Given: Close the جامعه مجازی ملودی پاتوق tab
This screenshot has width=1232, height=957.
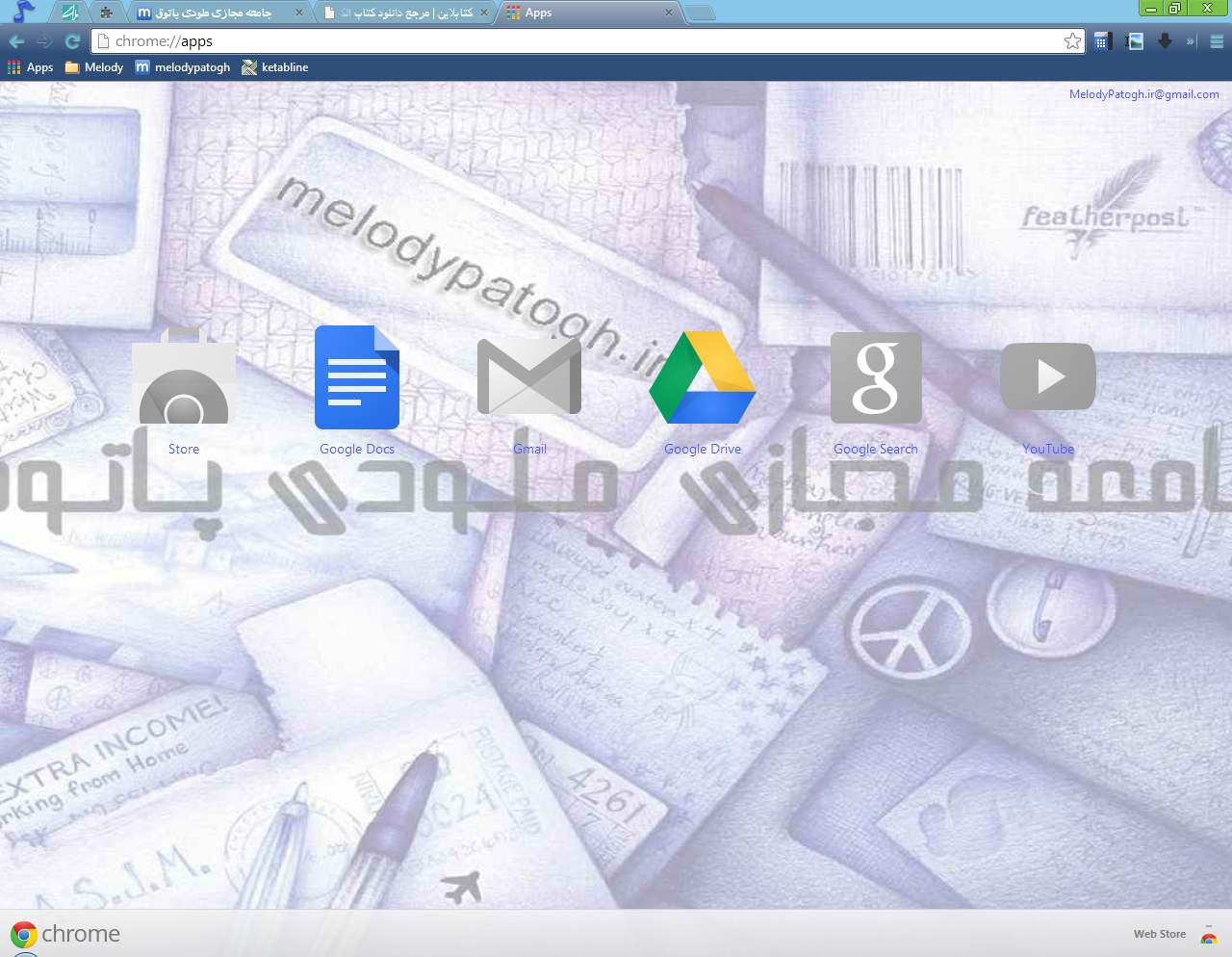Looking at the screenshot, I should coord(299,13).
